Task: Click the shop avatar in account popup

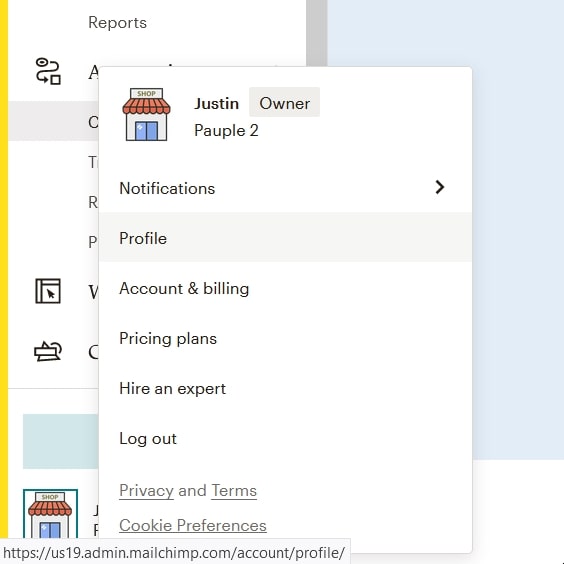Action: pos(146,114)
